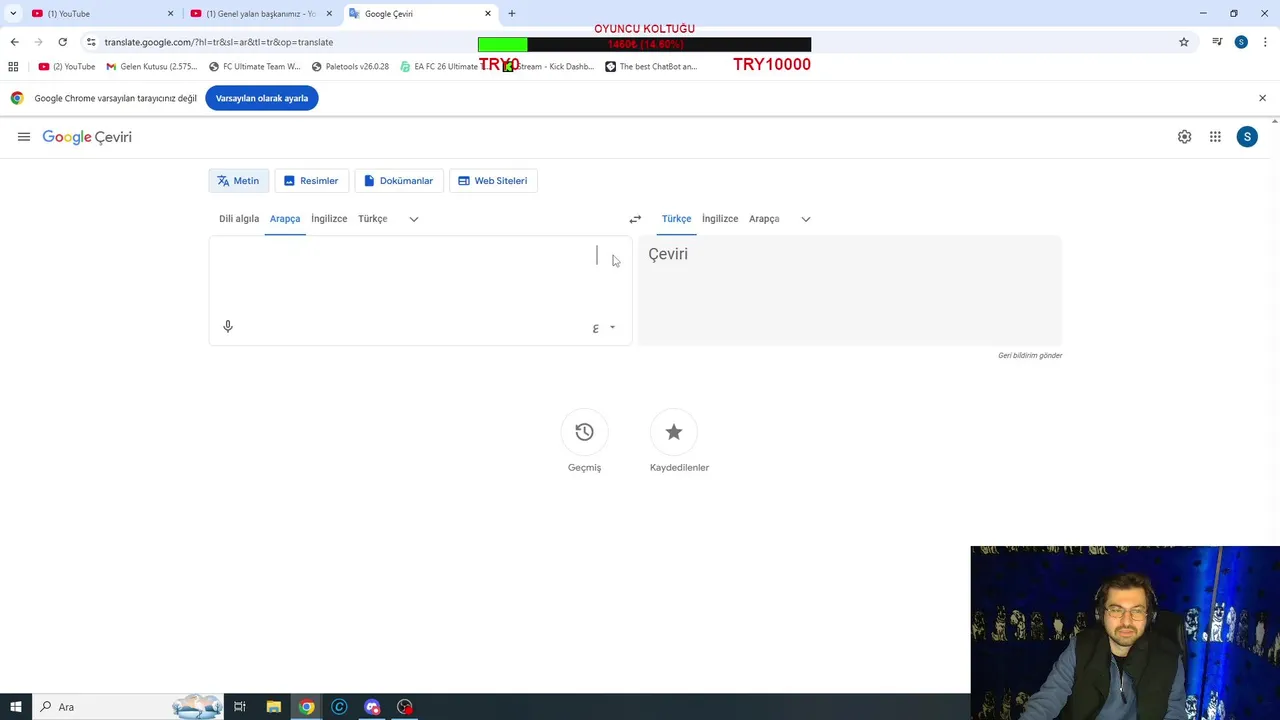Set Chrome as default with Varsayılan olarak ayarla

pos(262,98)
